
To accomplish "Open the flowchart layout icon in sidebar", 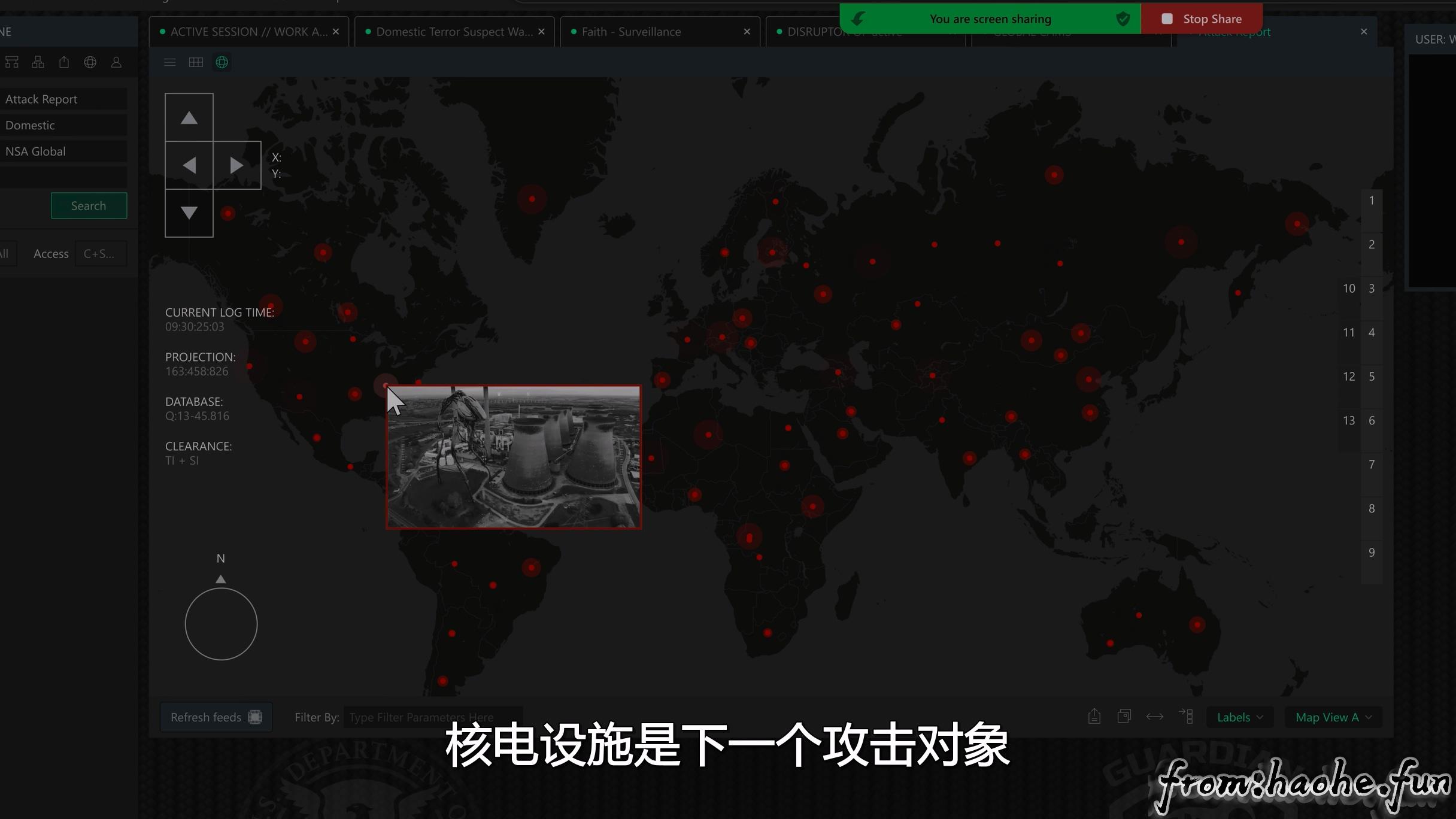I will (12, 62).
